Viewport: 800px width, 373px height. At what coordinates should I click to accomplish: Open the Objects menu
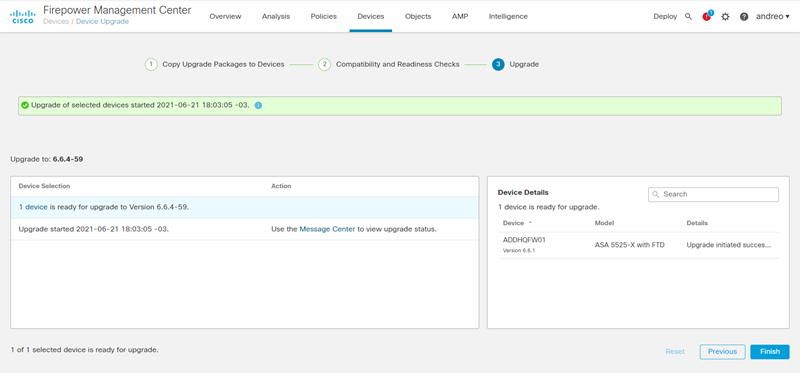tap(418, 16)
